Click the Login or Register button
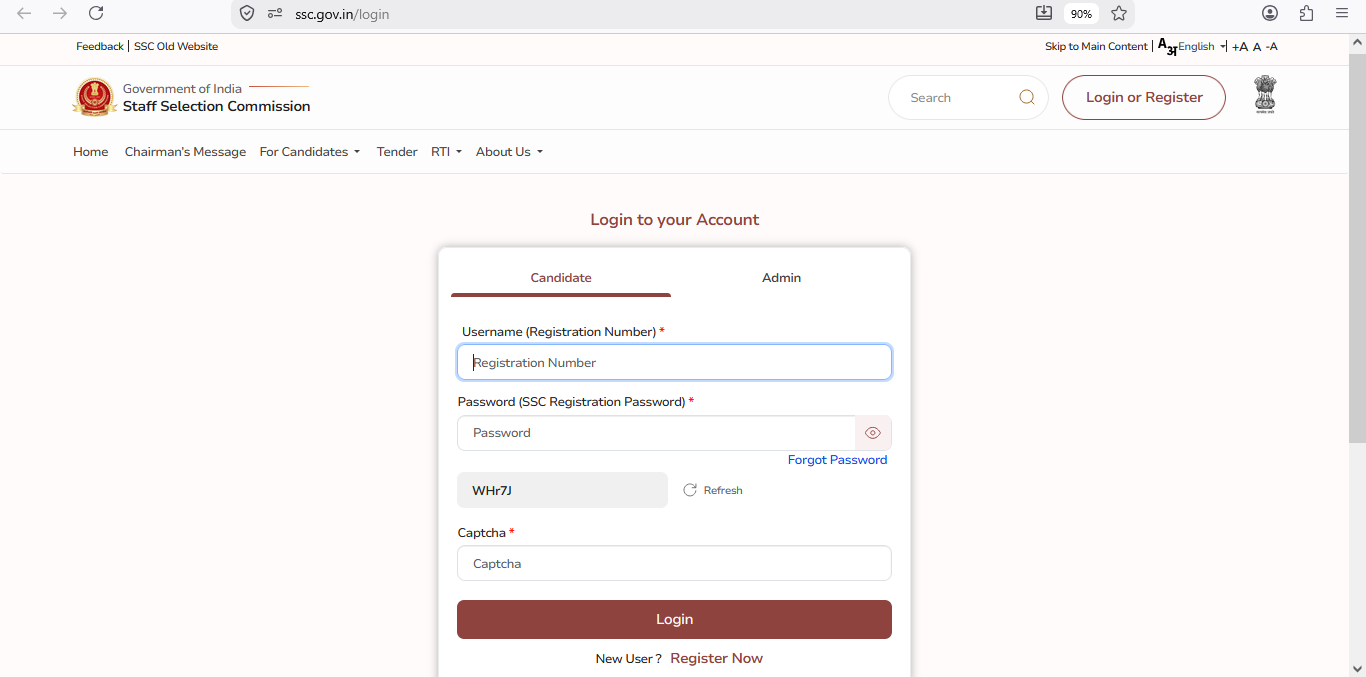This screenshot has width=1366, height=677. tap(1144, 97)
